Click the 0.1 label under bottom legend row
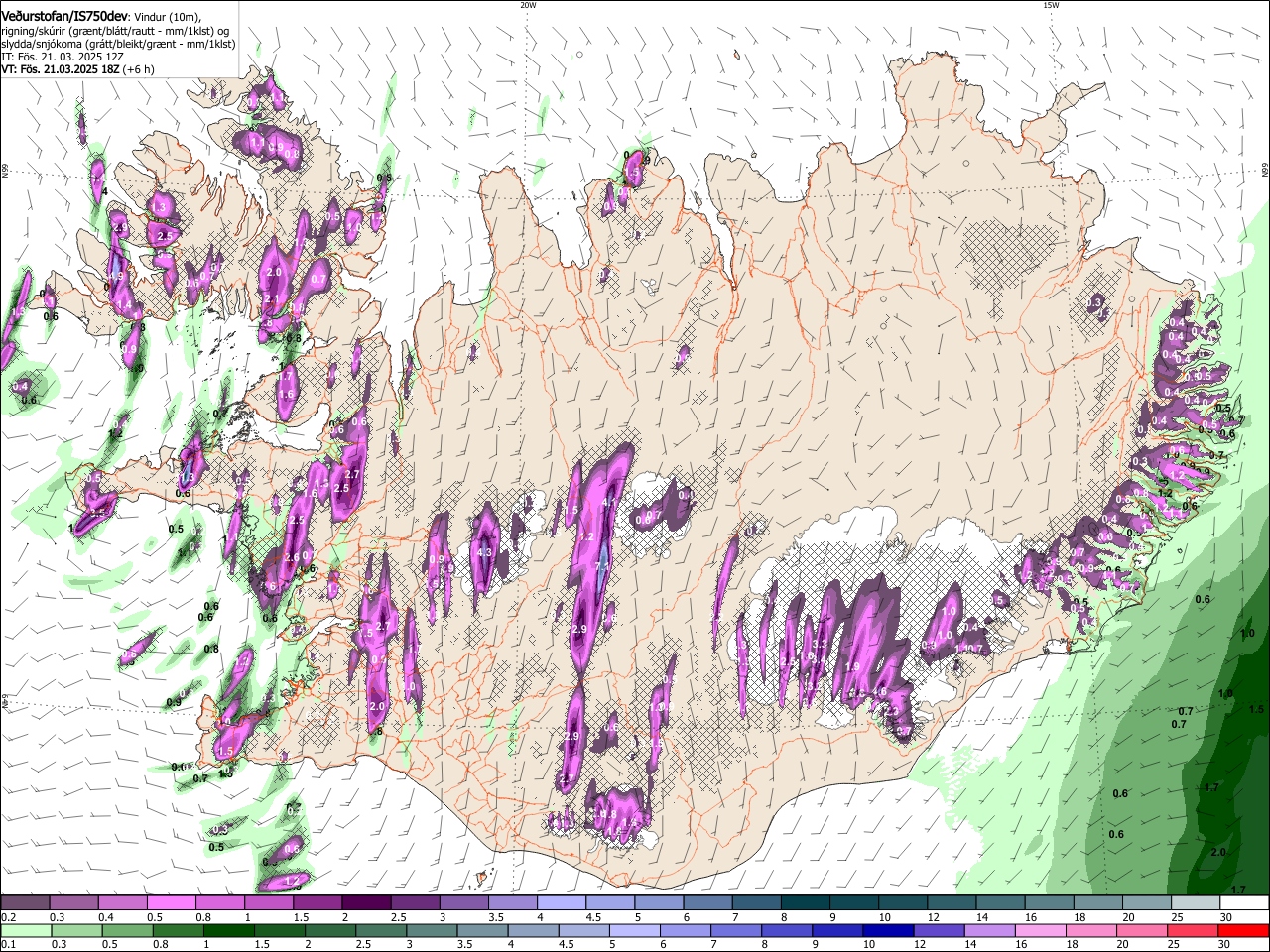Image resolution: width=1270 pixels, height=952 pixels. (x=7, y=945)
